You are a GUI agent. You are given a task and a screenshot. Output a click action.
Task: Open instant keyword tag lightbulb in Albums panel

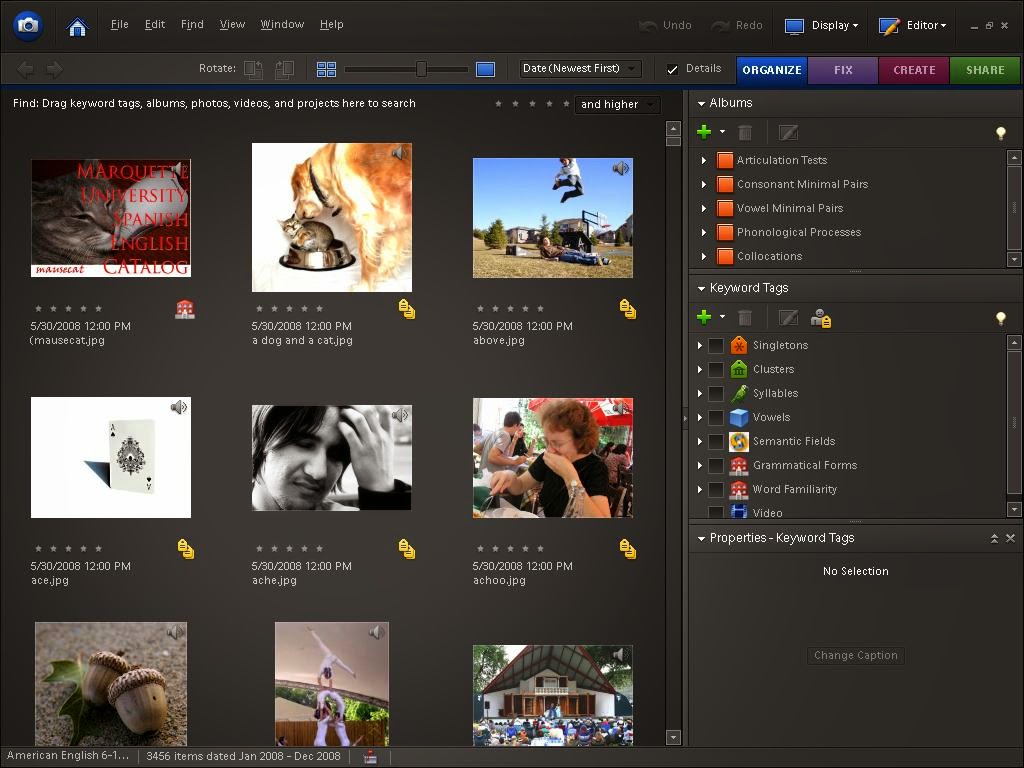click(1000, 132)
